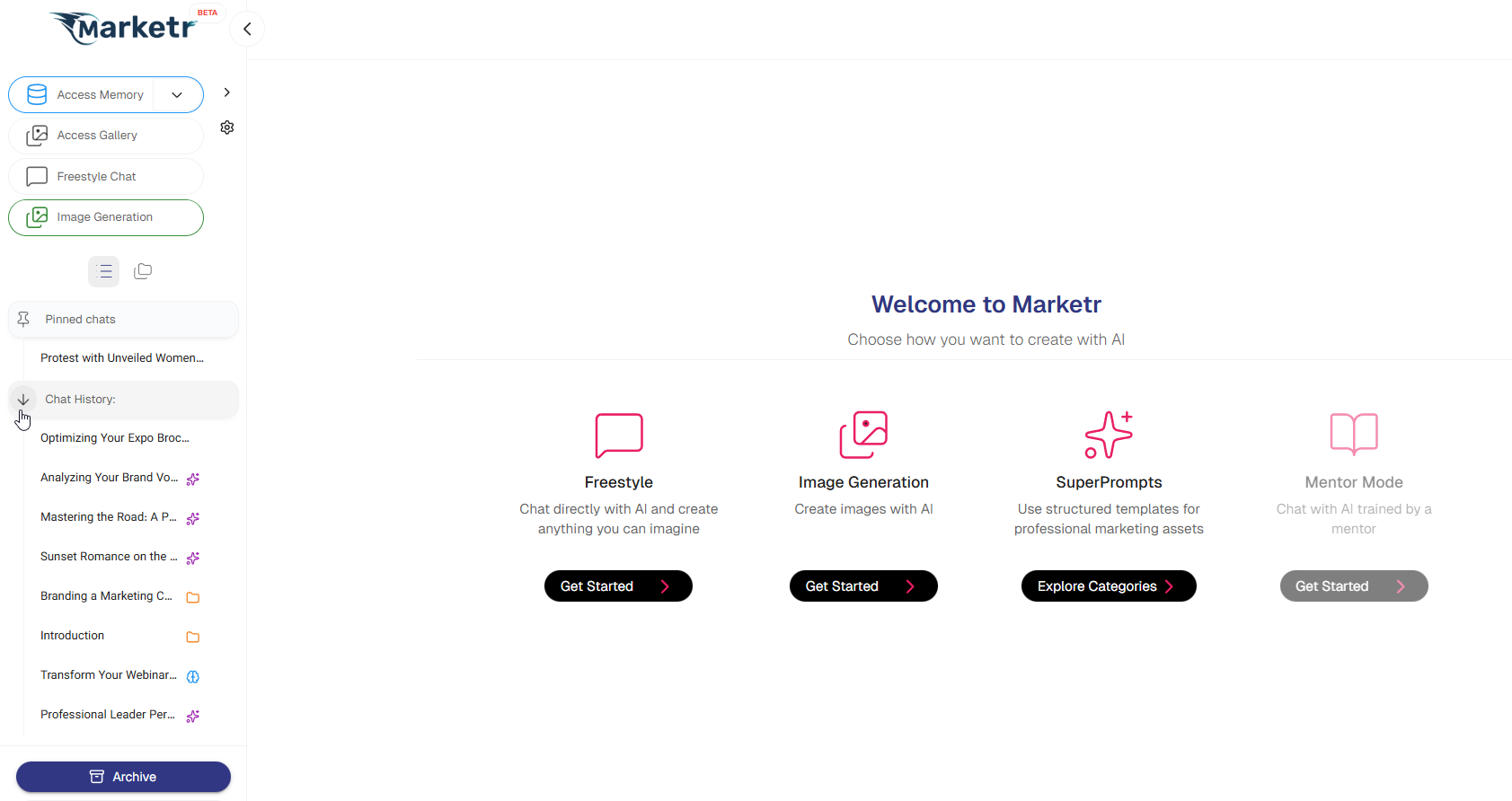Click Get Started under Freestyle

pos(618,586)
